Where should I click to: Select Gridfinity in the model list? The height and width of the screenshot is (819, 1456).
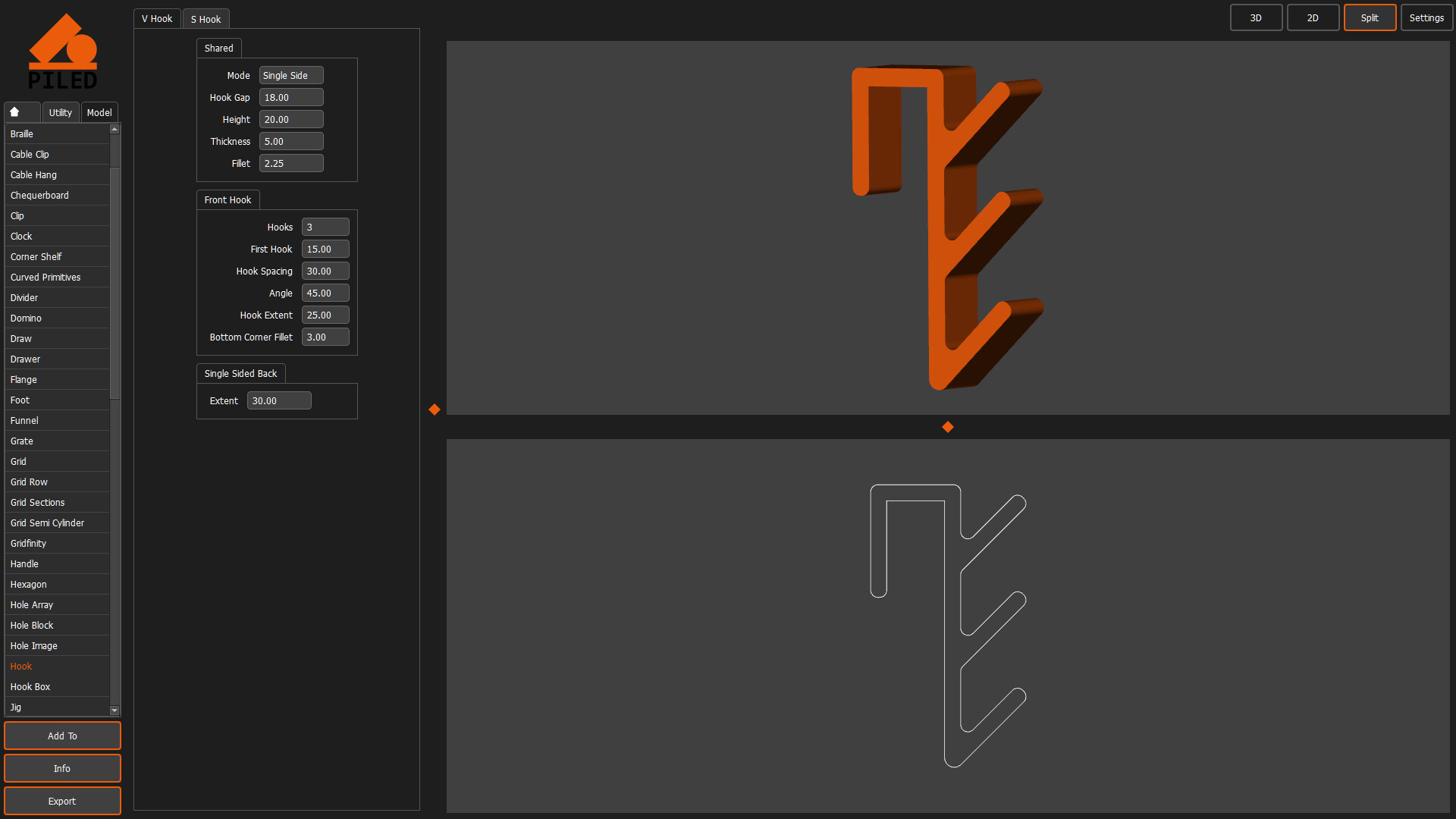(57, 544)
